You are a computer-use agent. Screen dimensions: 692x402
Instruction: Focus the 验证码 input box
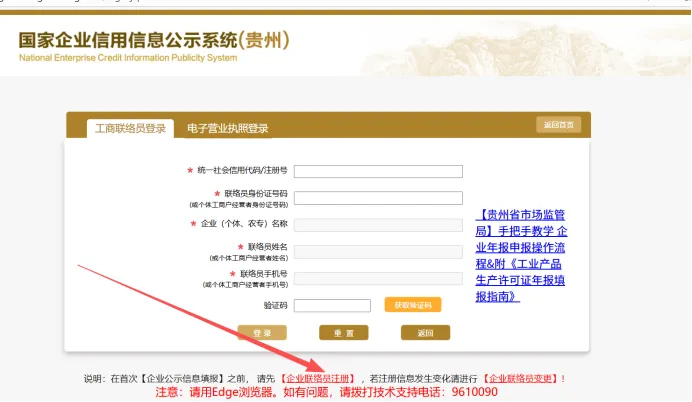pyautogui.click(x=332, y=305)
